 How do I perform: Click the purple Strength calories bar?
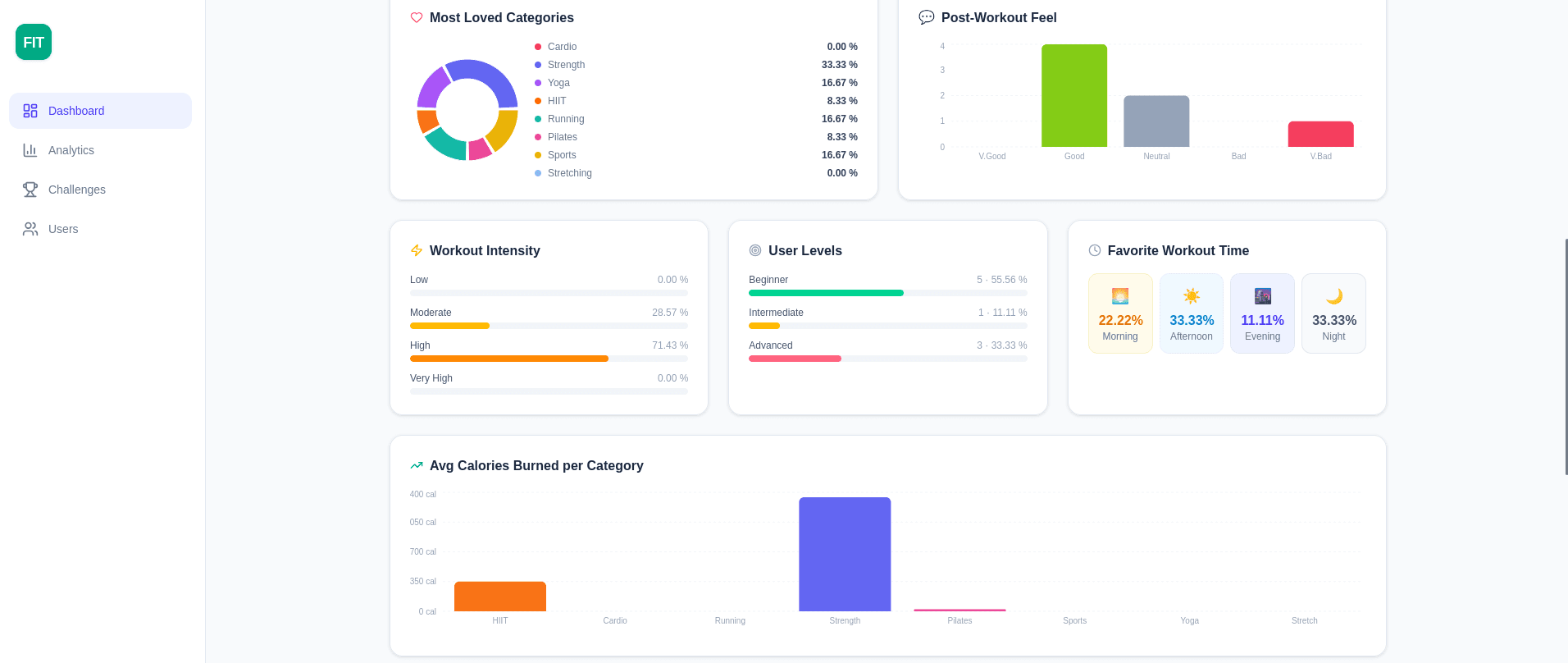click(845, 554)
